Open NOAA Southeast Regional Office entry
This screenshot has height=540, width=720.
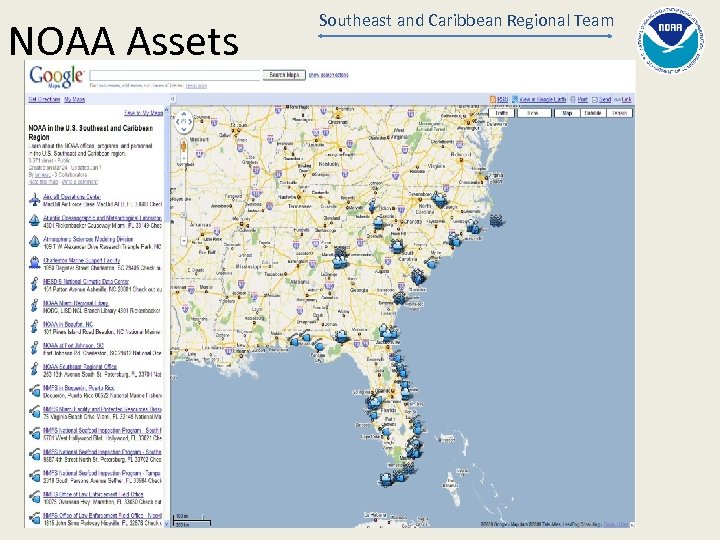(80, 366)
